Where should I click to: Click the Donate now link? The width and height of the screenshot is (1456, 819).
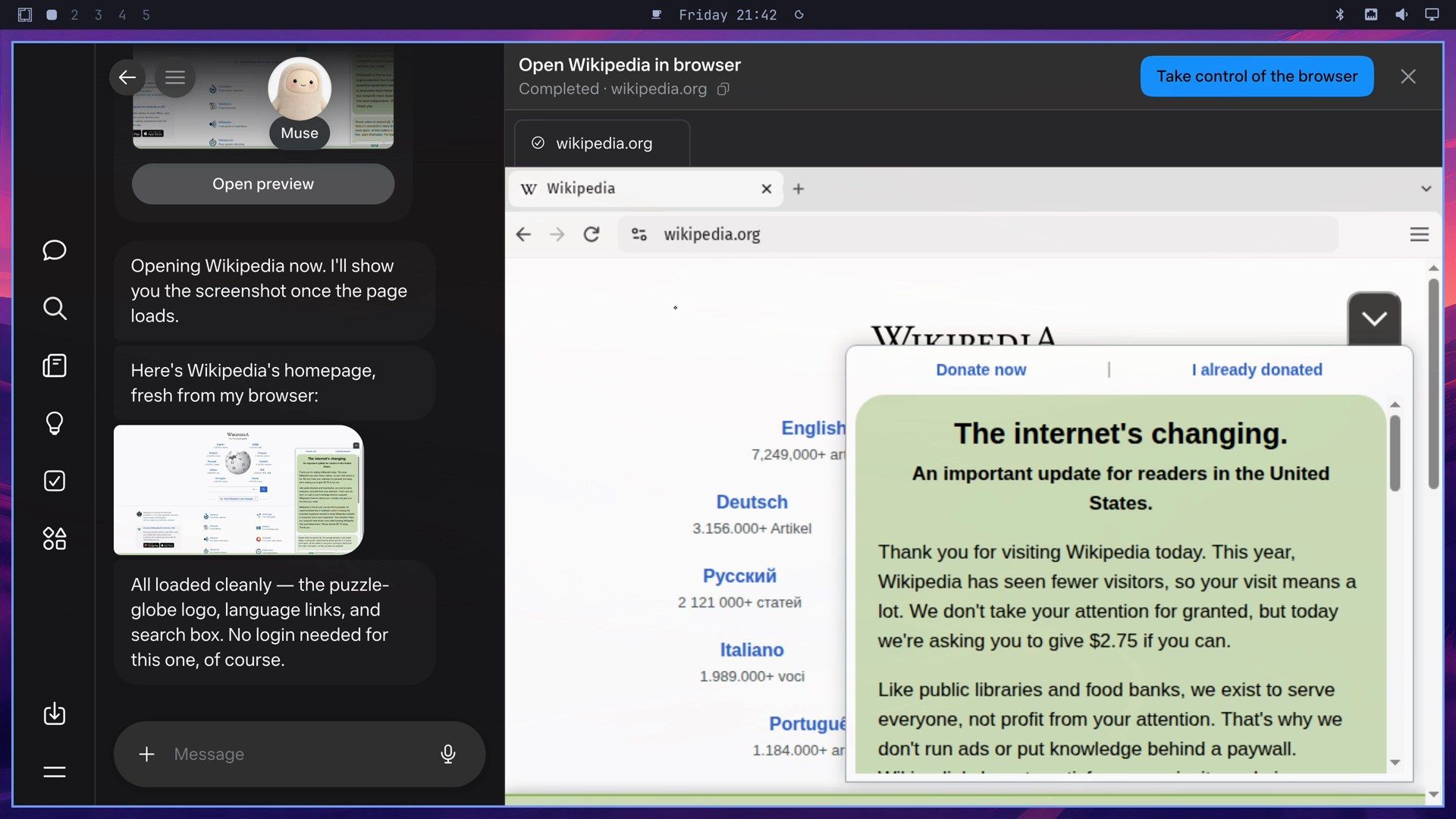pos(981,369)
